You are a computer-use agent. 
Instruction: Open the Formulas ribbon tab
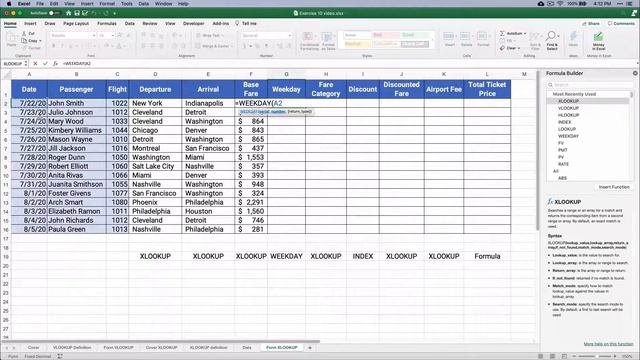(107, 24)
